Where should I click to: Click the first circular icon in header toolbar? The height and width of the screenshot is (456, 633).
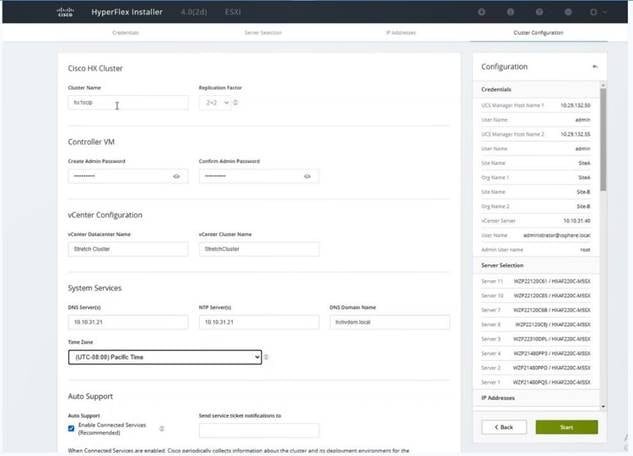coord(482,12)
